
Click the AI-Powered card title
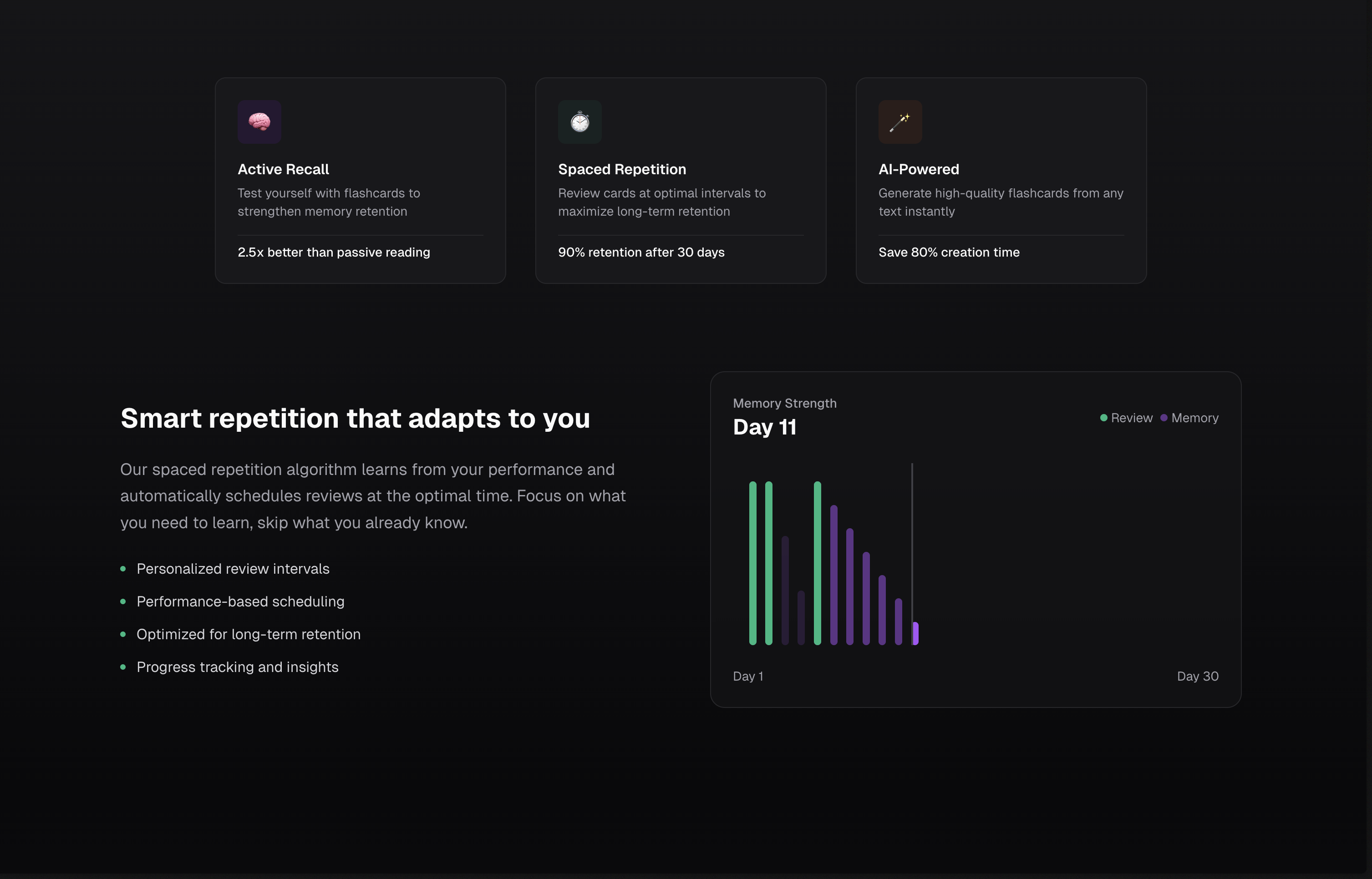click(x=918, y=169)
